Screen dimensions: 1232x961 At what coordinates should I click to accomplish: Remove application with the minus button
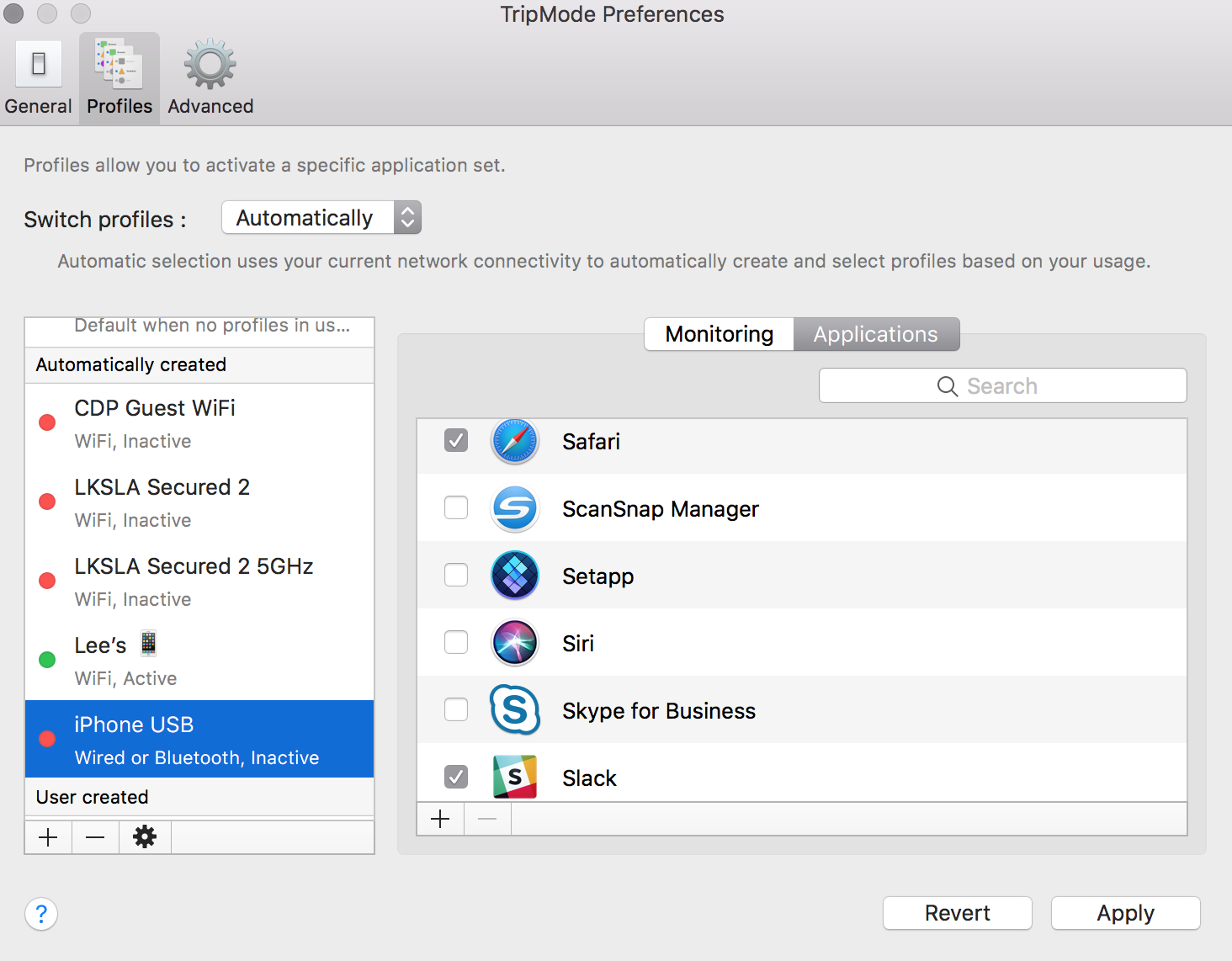tap(487, 819)
